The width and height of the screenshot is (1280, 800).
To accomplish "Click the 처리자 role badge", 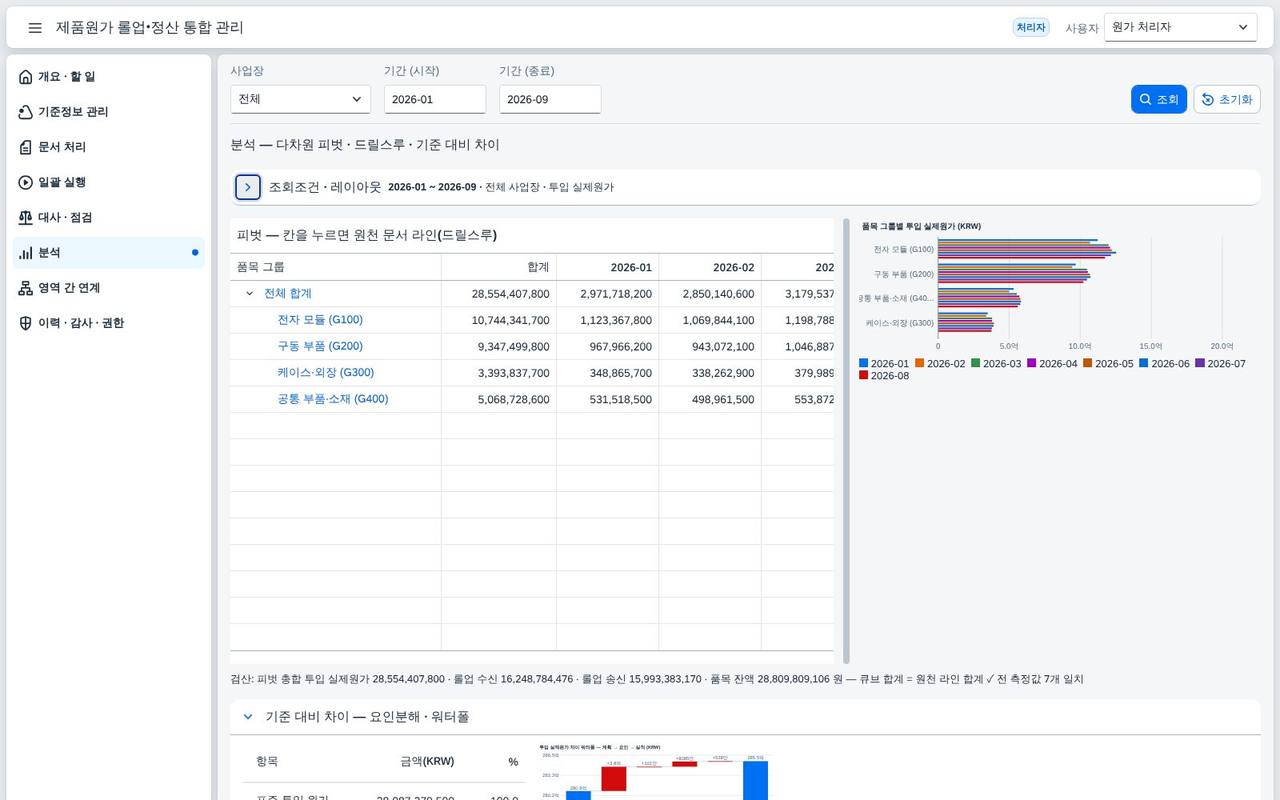I will (x=1031, y=28).
